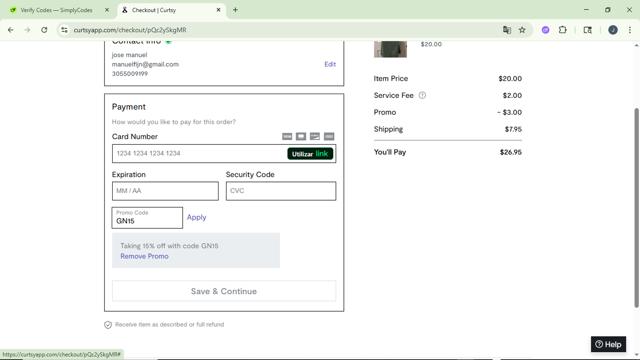
Task: Open the translate page icon
Action: 507,30
